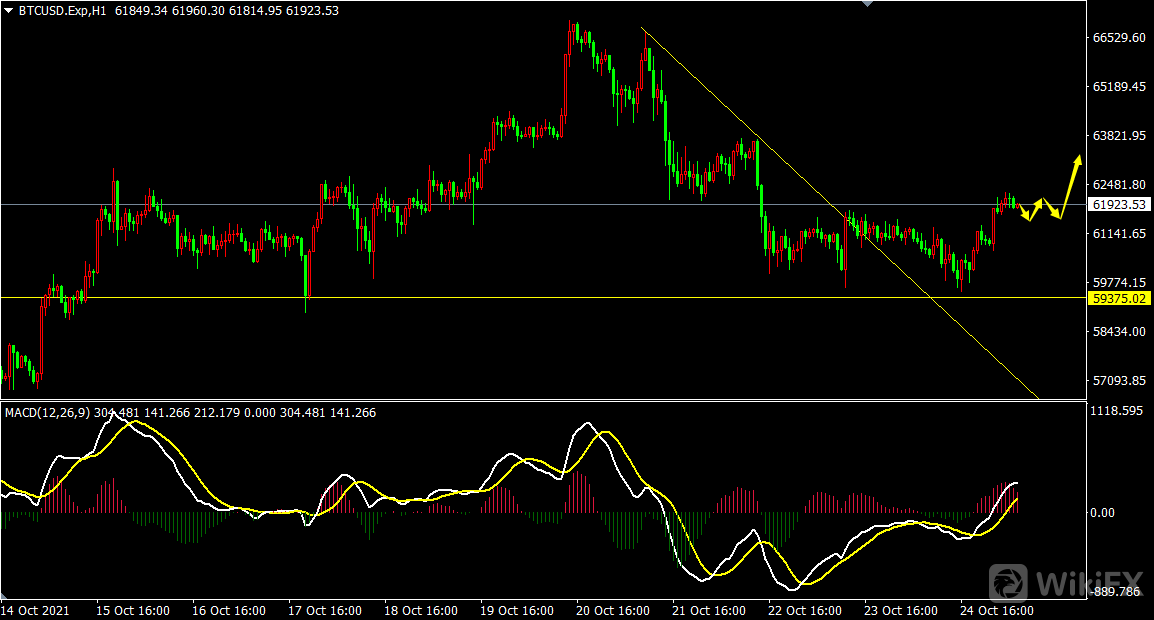Click the 14 Oct 2021 date label
This screenshot has width=1154, height=620.
click(35, 610)
